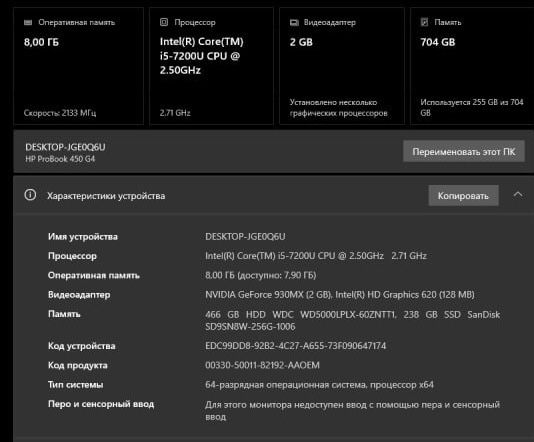
Task: Open the Оперативная память 8,00 ГБ card
Action: (x=79, y=66)
